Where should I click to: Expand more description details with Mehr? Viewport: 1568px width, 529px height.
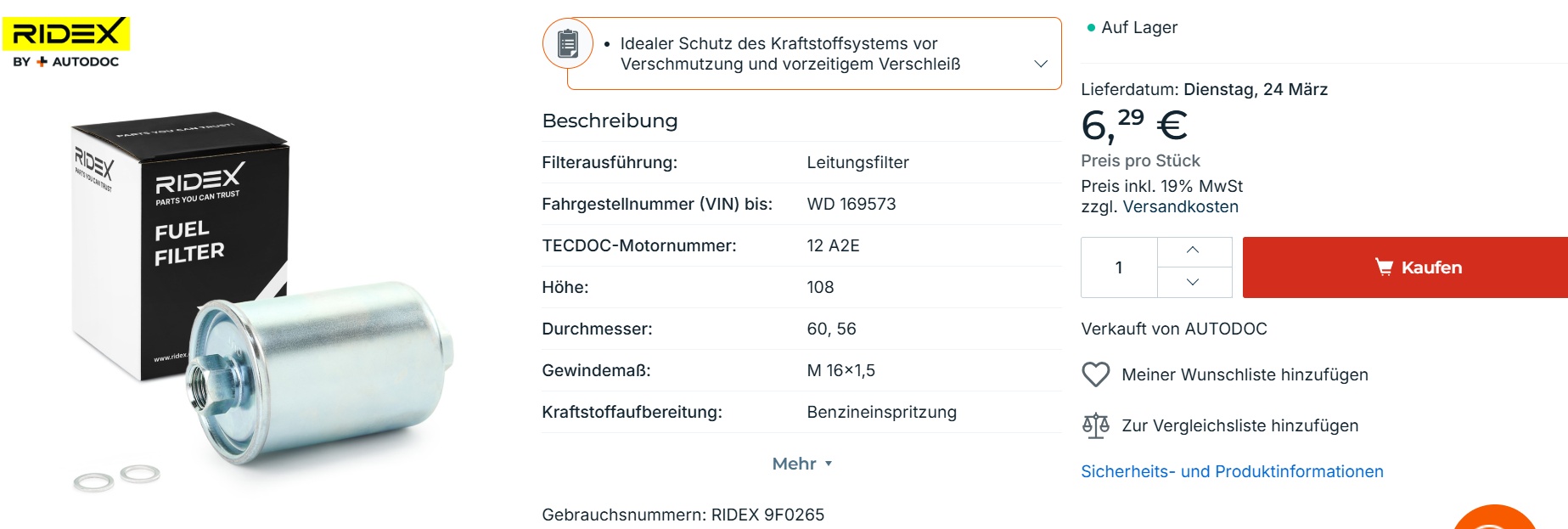(x=802, y=464)
